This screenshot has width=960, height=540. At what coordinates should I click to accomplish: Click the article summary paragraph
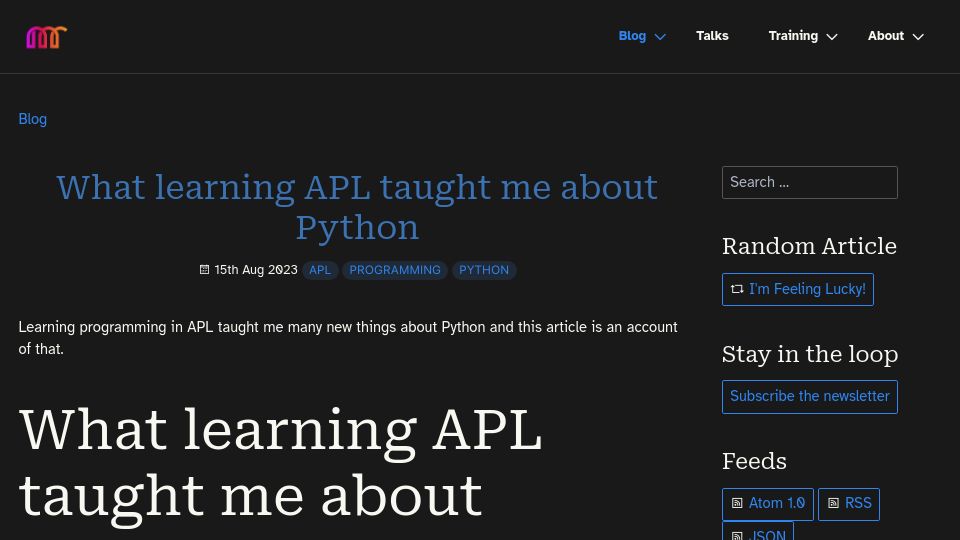tap(348, 338)
